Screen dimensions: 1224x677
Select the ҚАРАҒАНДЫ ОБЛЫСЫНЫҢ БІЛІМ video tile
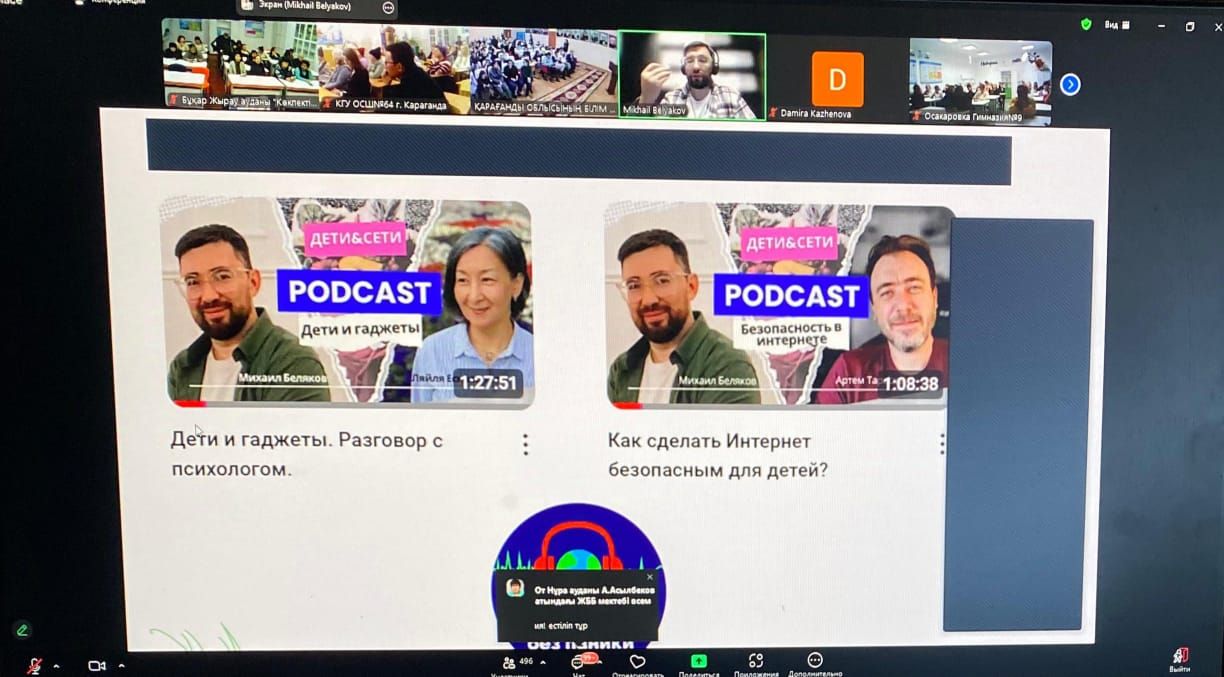click(543, 72)
